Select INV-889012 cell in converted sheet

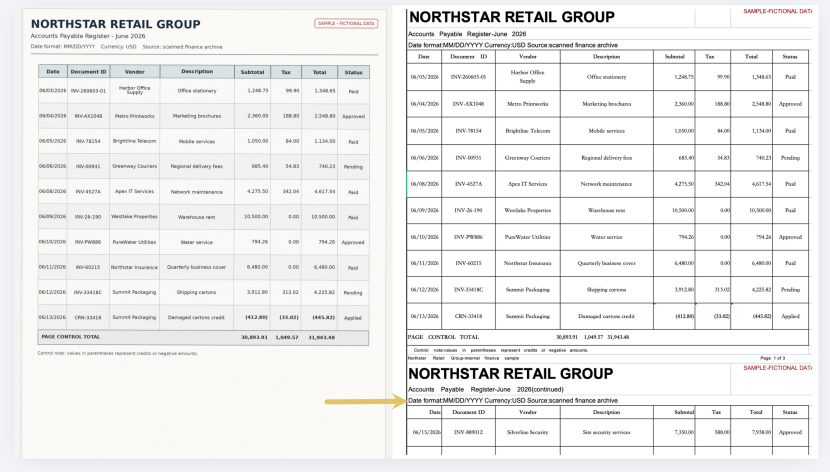468,432
